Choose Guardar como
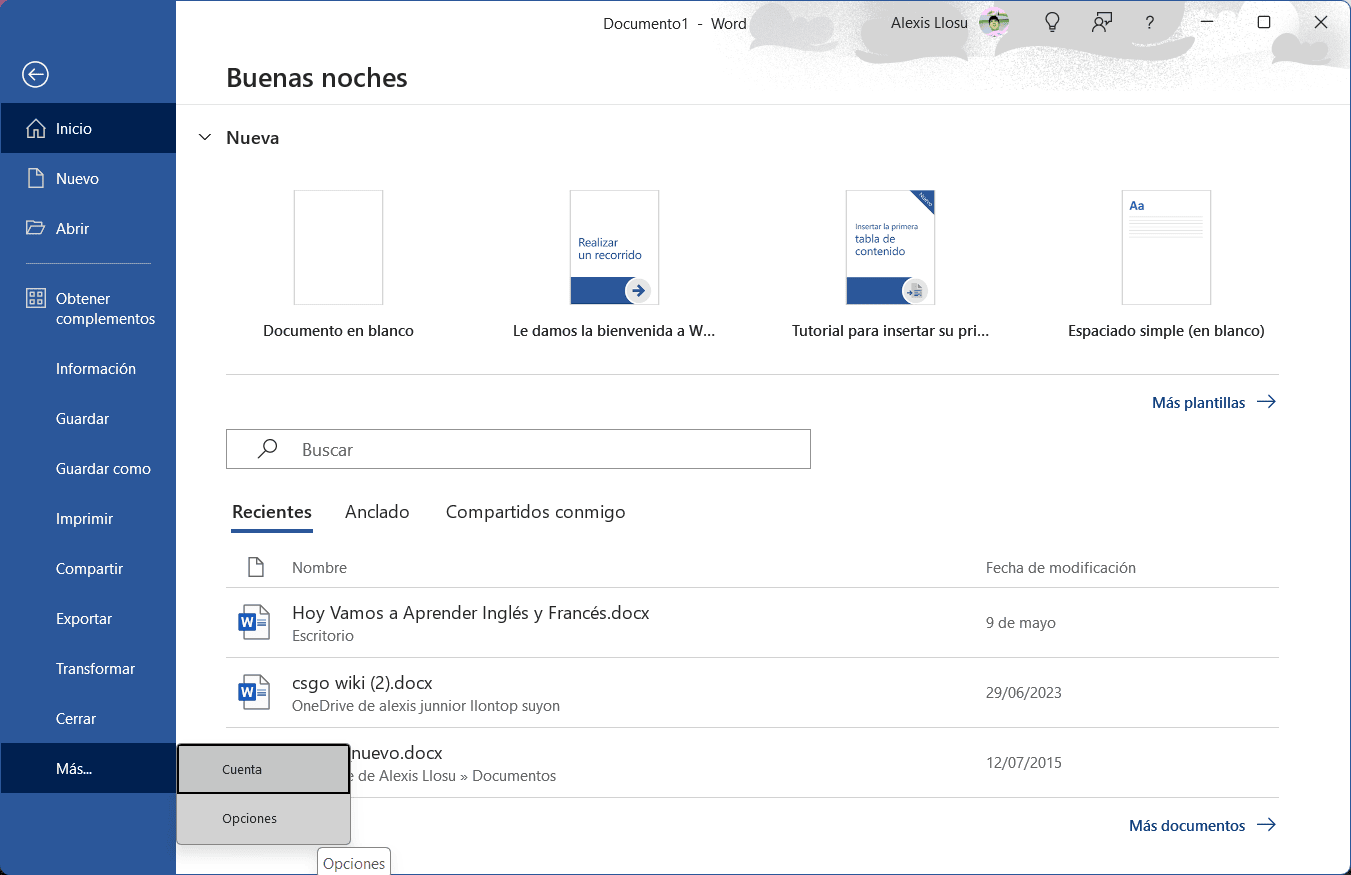This screenshot has height=875, width=1351. pyautogui.click(x=88, y=468)
